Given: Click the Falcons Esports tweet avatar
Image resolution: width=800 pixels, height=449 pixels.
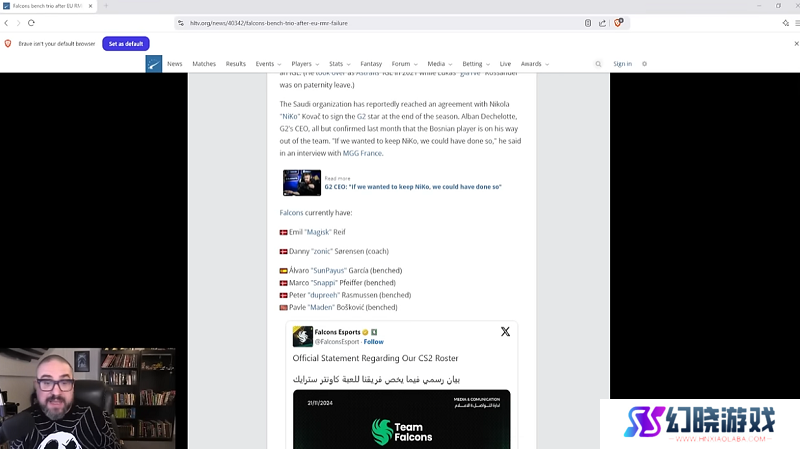Looking at the screenshot, I should (303, 336).
